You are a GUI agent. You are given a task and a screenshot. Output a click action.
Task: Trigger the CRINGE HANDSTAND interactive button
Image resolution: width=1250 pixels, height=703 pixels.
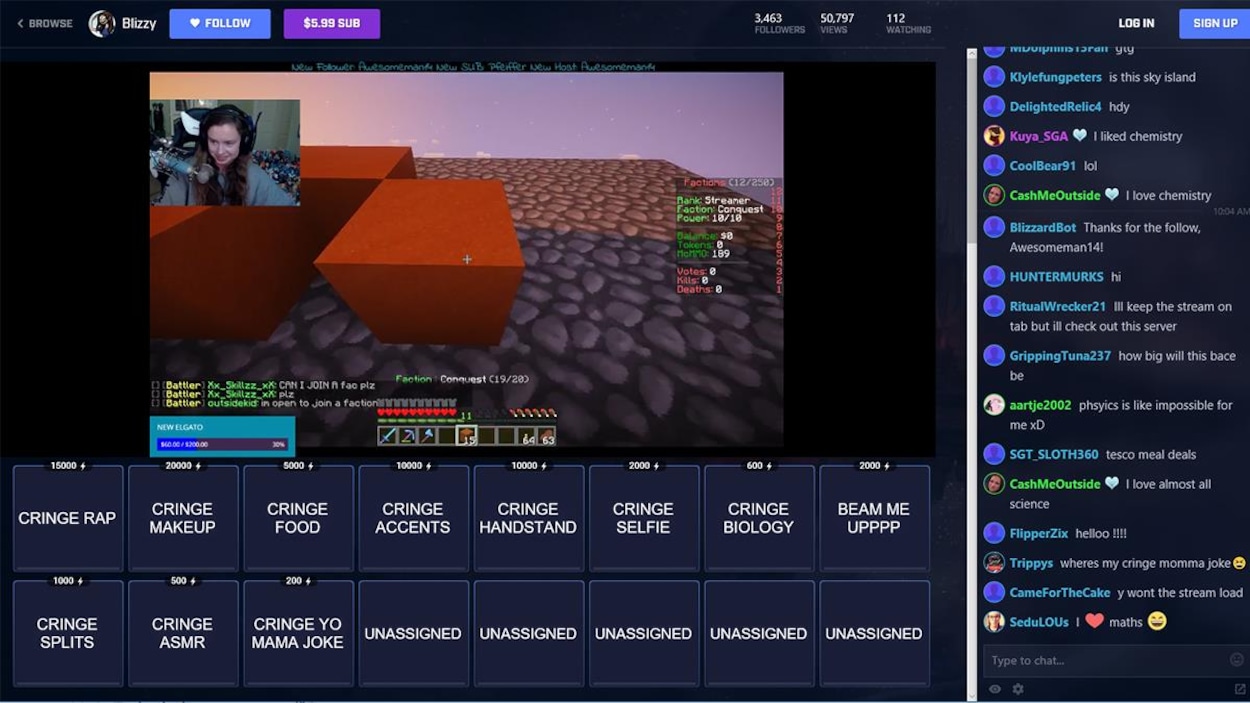528,518
